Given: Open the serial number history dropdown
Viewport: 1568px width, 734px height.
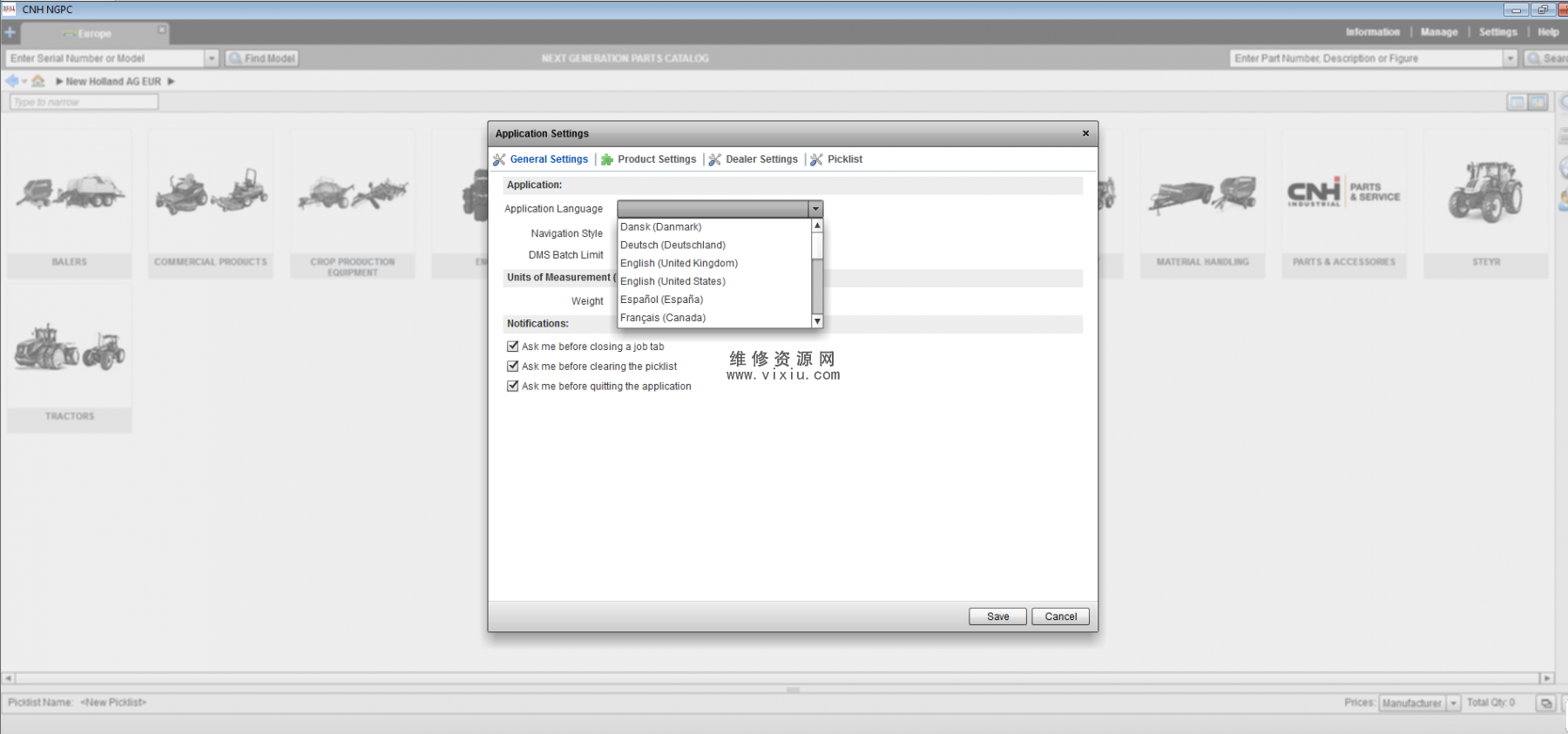Looking at the screenshot, I should coord(212,58).
